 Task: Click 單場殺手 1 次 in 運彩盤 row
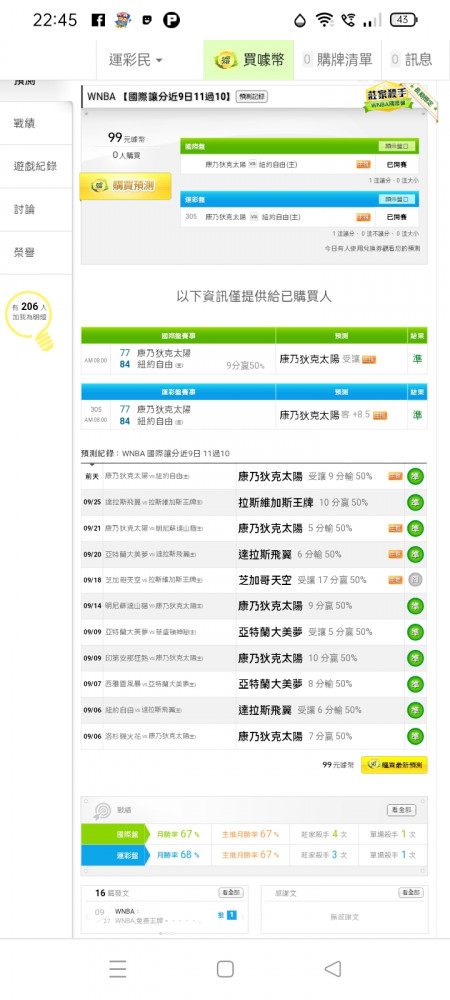(392, 855)
